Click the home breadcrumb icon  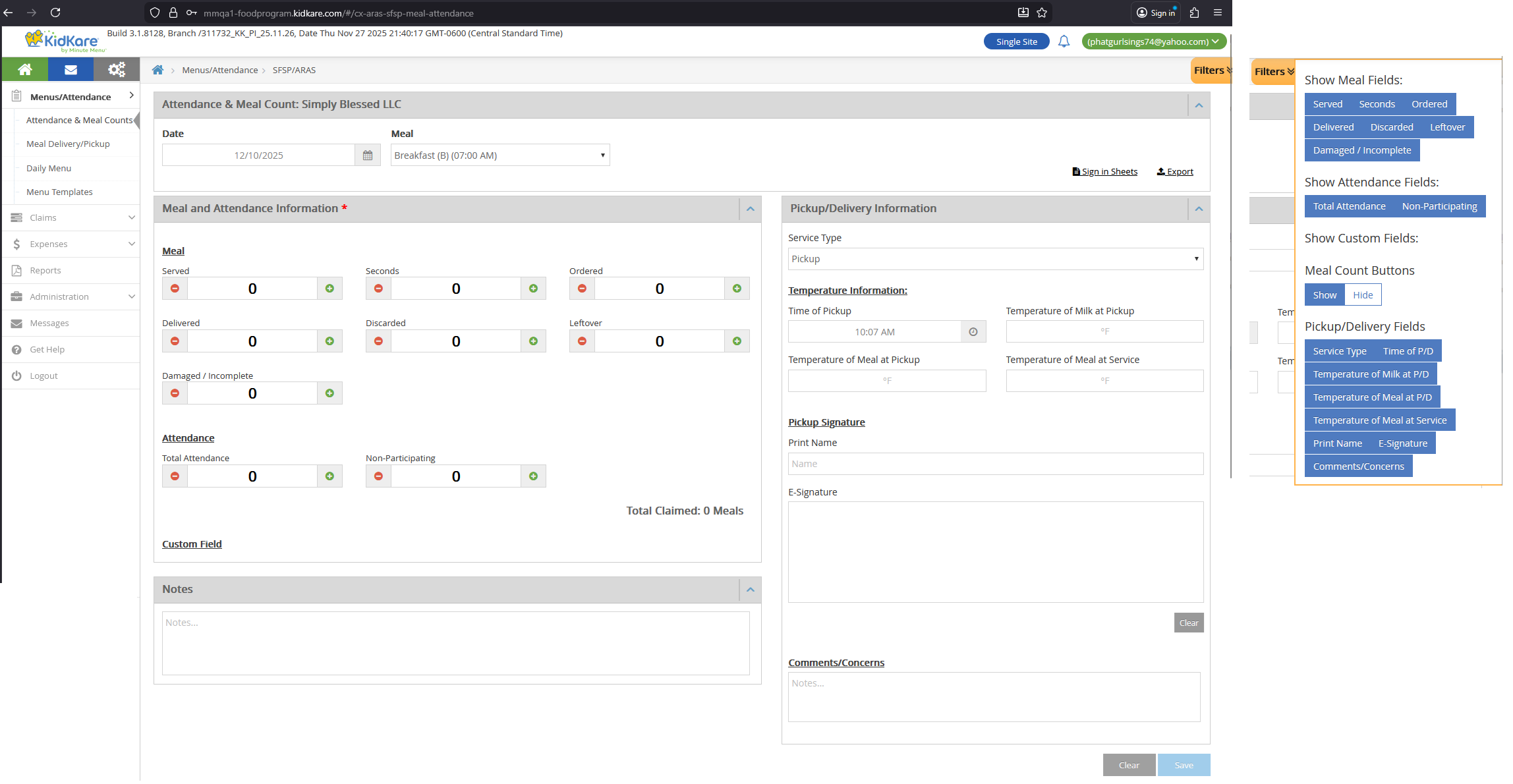pyautogui.click(x=157, y=70)
